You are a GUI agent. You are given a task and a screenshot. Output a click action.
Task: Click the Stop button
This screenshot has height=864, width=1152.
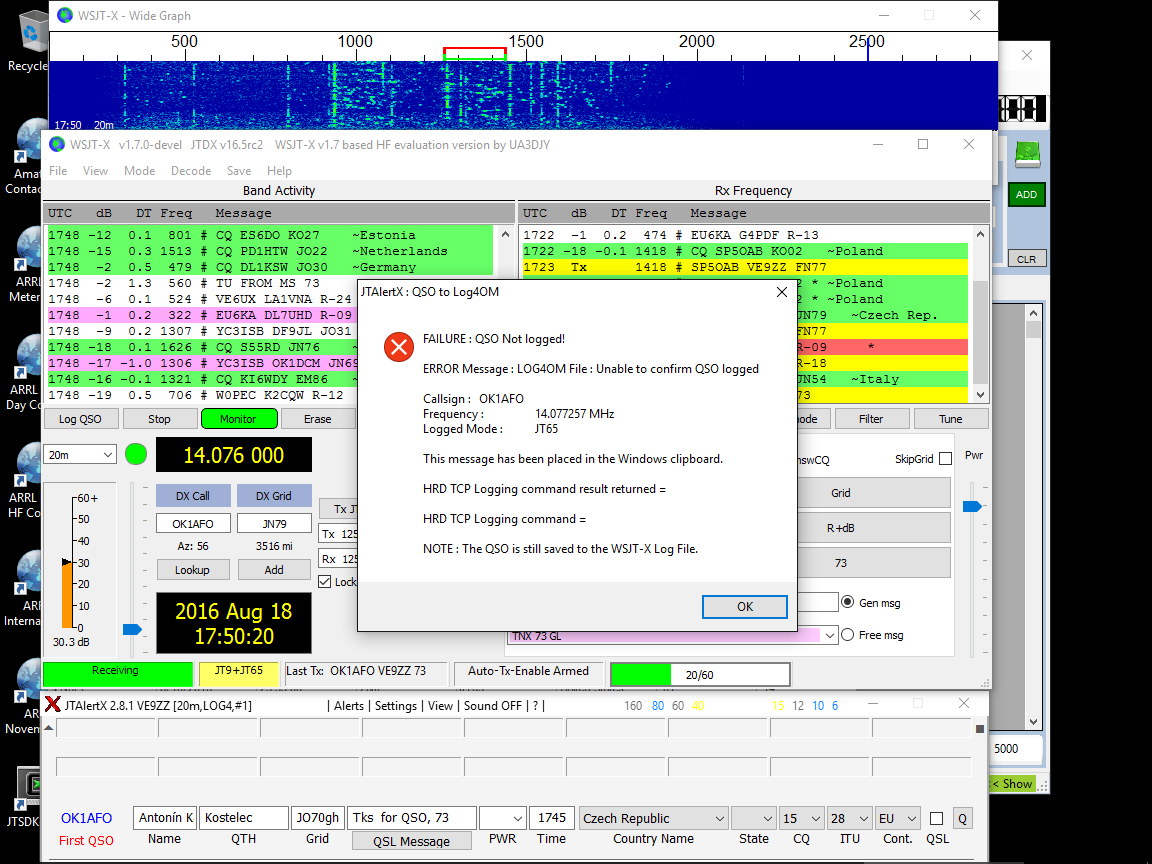point(159,419)
